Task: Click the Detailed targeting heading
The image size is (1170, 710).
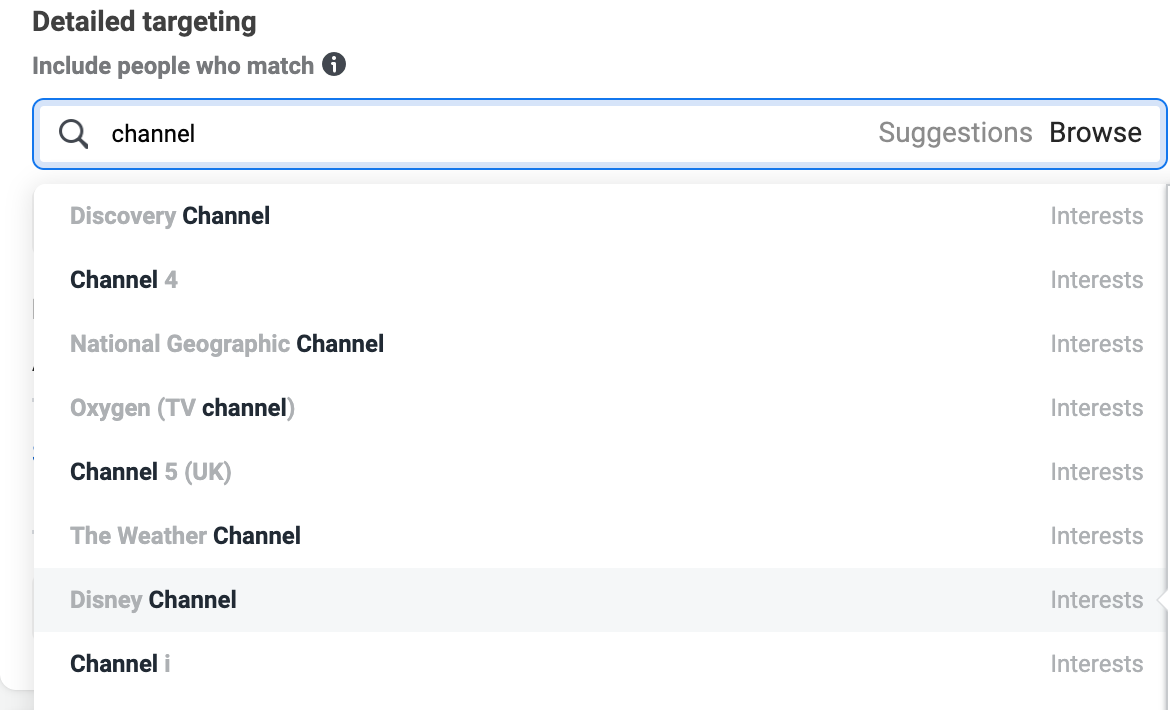Action: pos(144,22)
